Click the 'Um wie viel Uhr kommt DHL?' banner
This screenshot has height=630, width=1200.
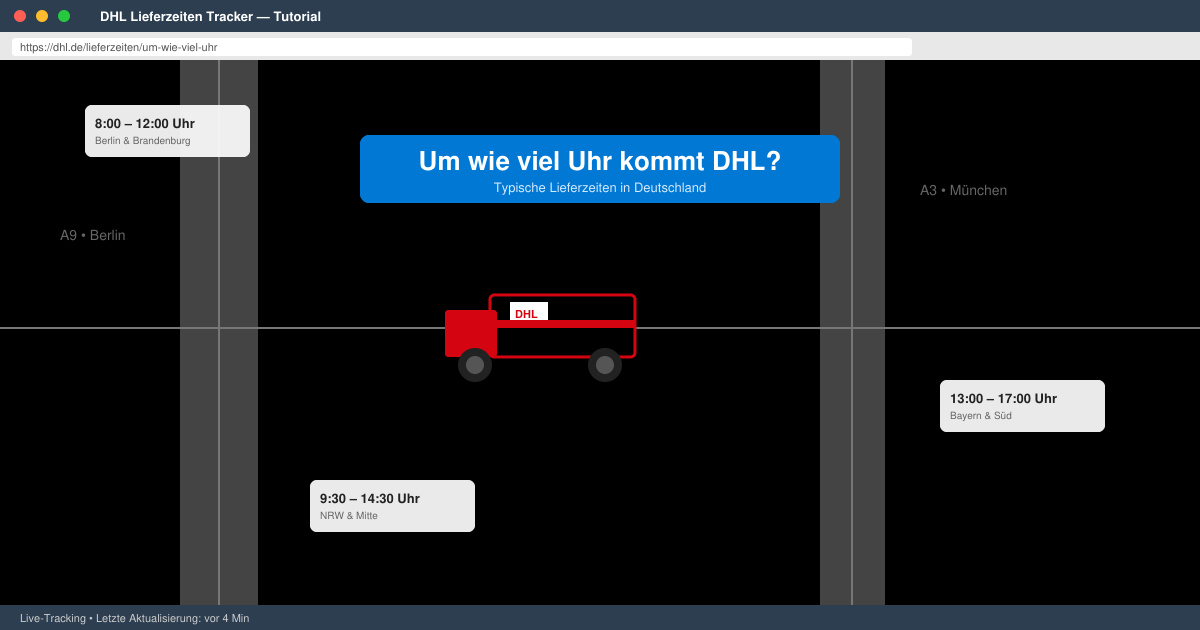600,169
